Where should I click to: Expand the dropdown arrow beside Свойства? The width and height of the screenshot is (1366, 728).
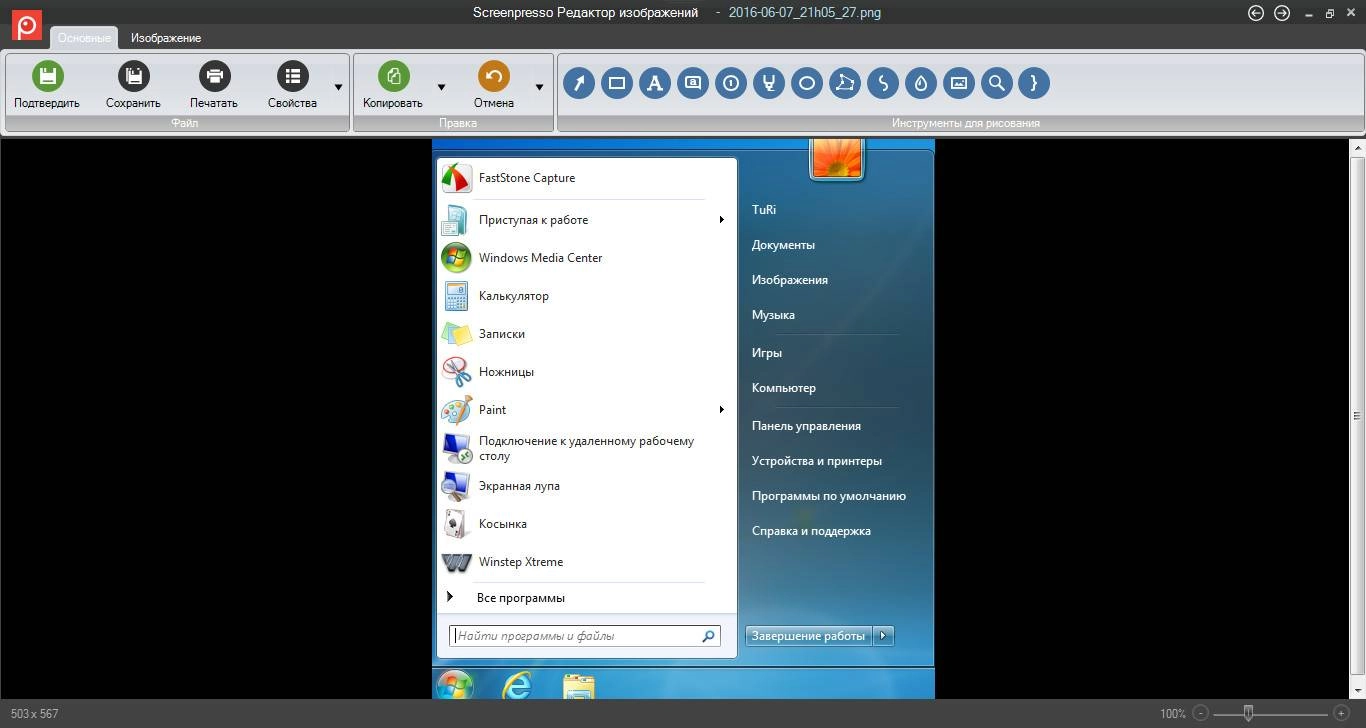tap(338, 87)
